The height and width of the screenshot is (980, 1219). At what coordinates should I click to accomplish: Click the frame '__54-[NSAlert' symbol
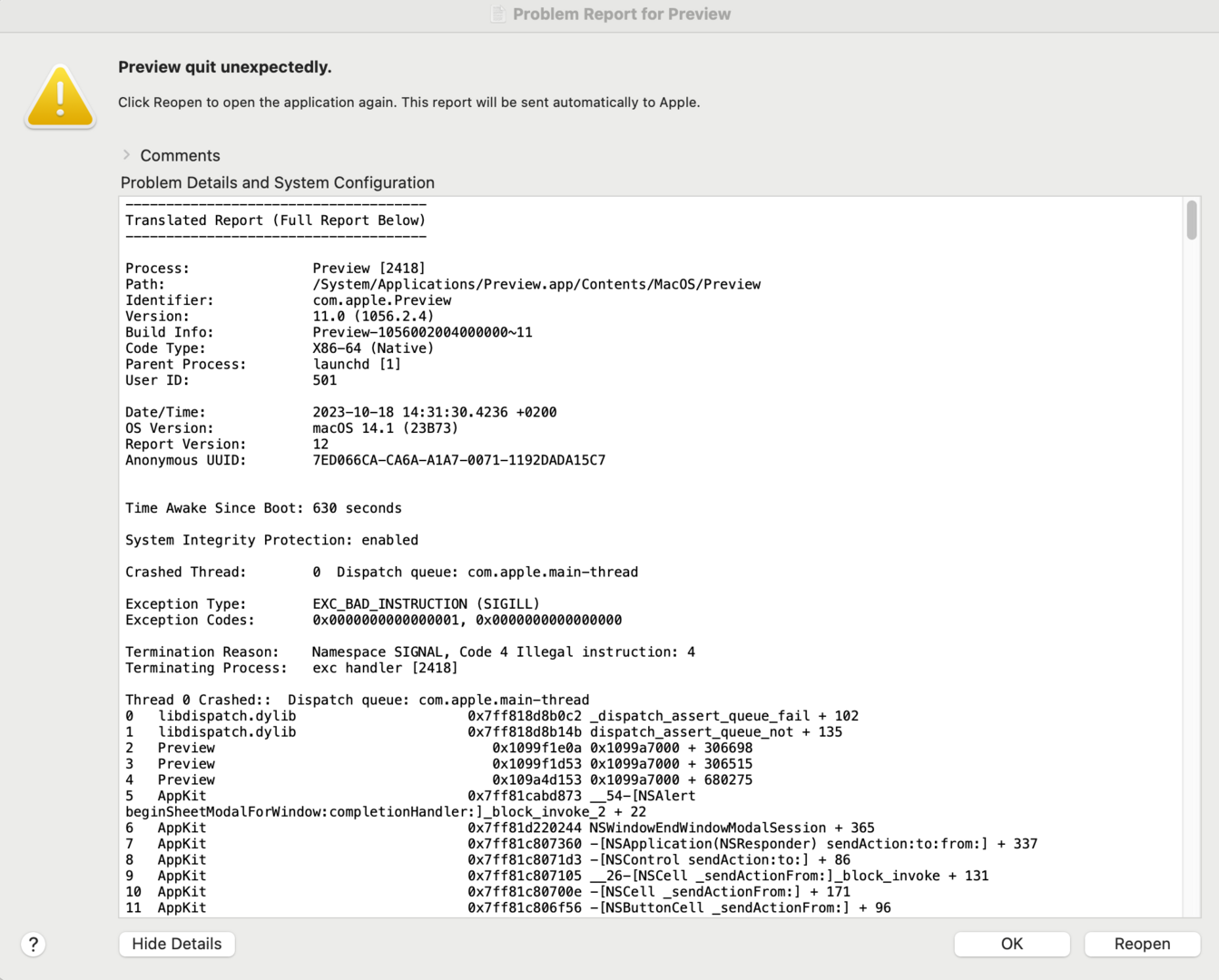[643, 796]
